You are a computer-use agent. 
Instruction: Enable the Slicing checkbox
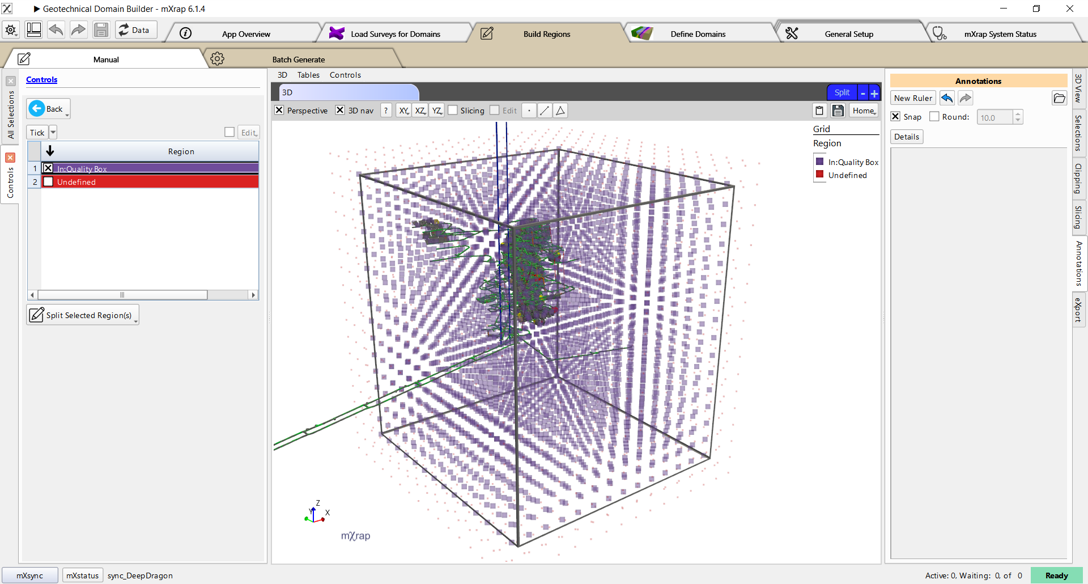[x=453, y=110]
